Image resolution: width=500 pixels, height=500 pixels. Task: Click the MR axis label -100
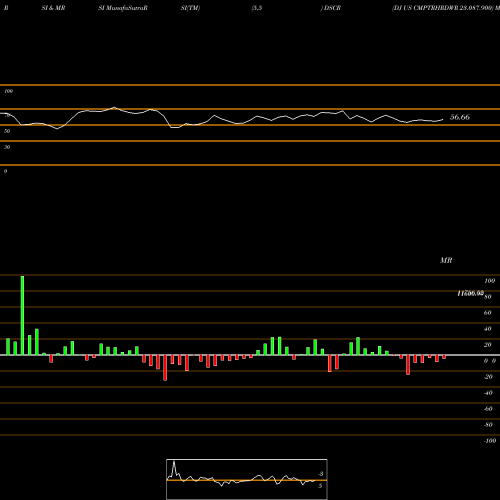[490, 441]
